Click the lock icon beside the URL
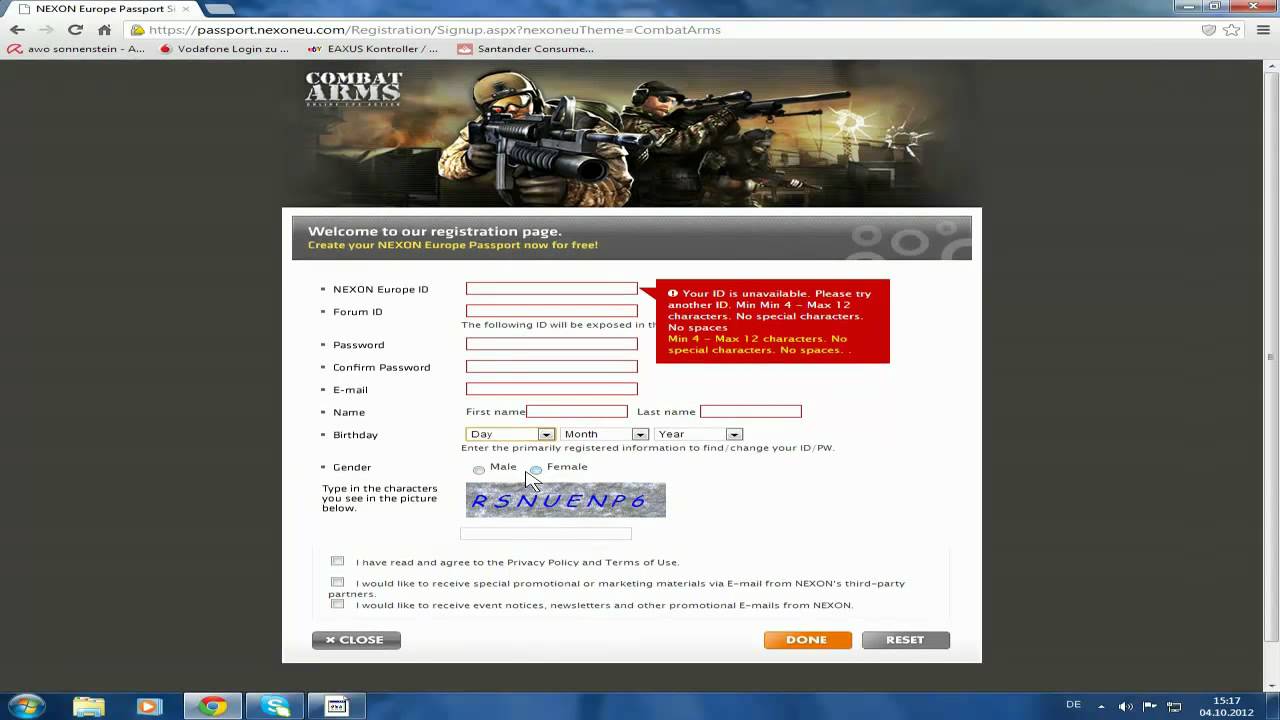Viewport: 1280px width, 720px height. (x=137, y=30)
